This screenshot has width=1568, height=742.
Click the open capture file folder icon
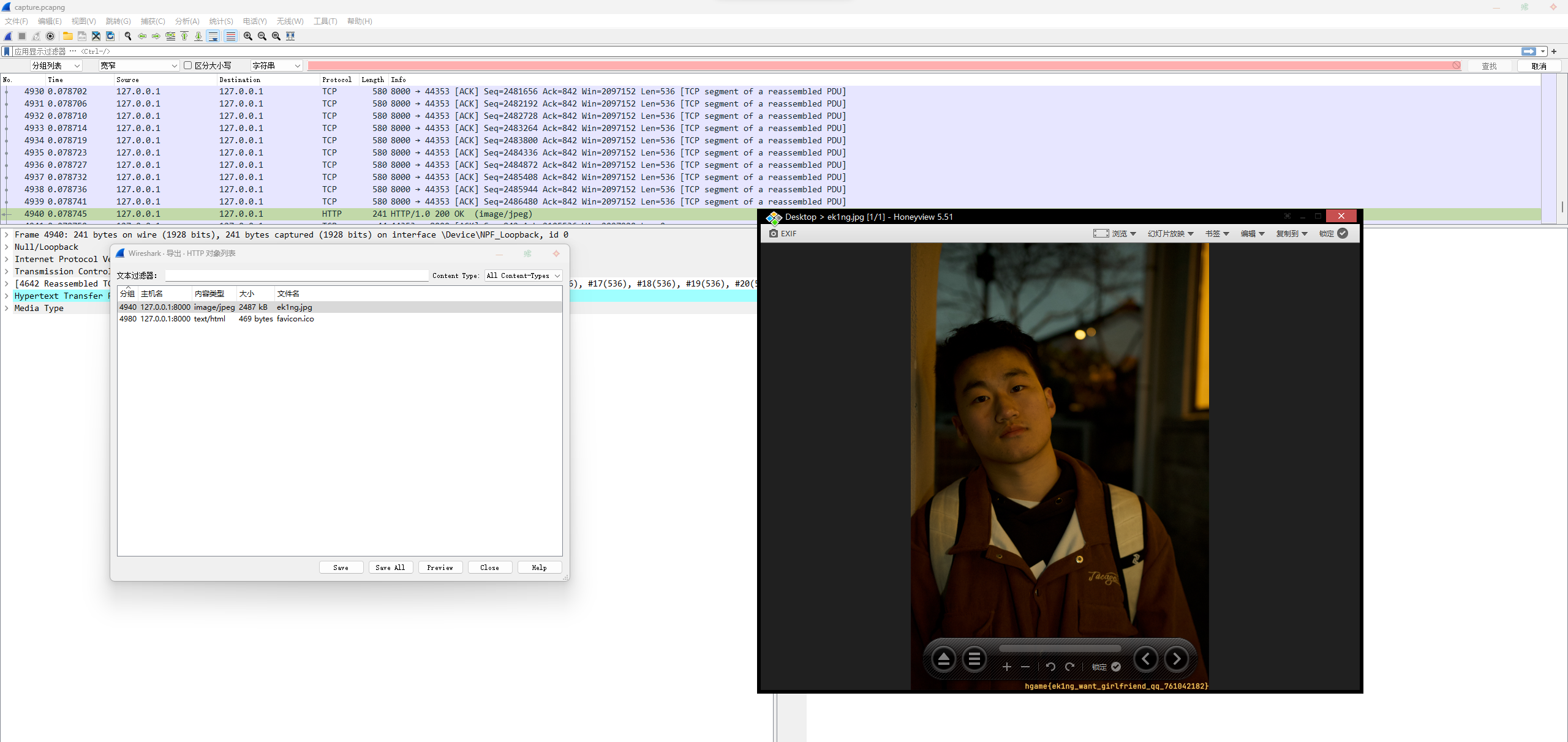pos(68,36)
